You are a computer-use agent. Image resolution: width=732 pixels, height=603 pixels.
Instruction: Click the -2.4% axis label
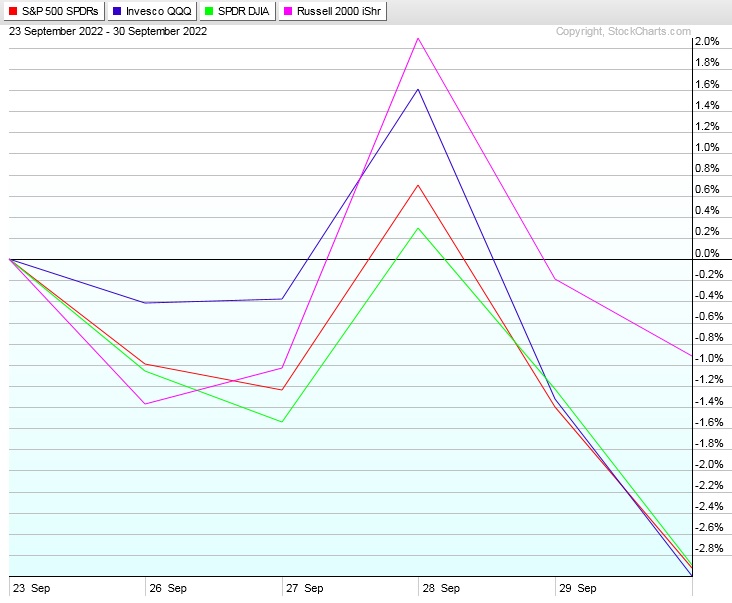point(709,506)
